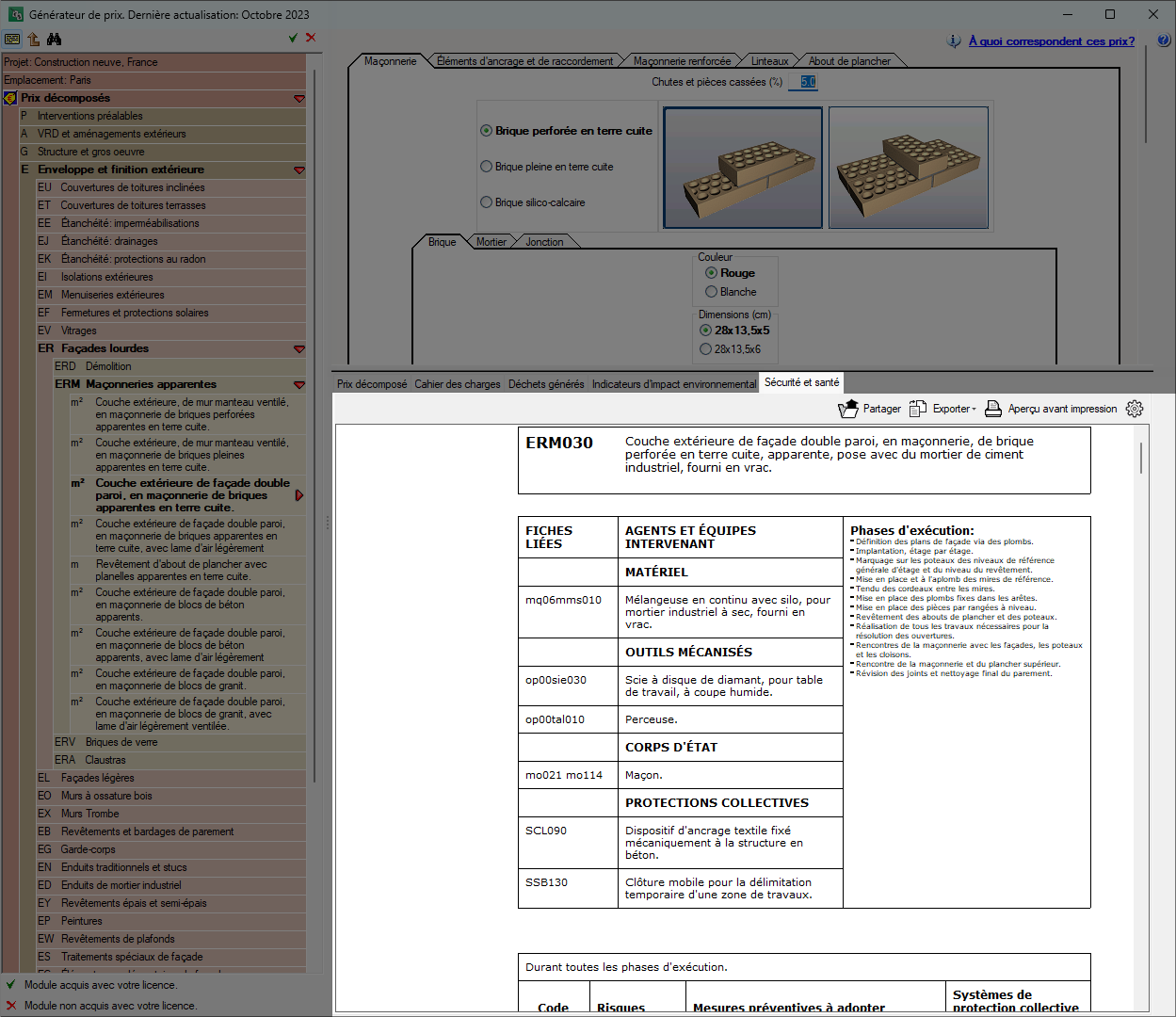The width and height of the screenshot is (1176, 1017).
Task: Collapse Enveloppe et finition extérieure arrow
Action: (299, 169)
